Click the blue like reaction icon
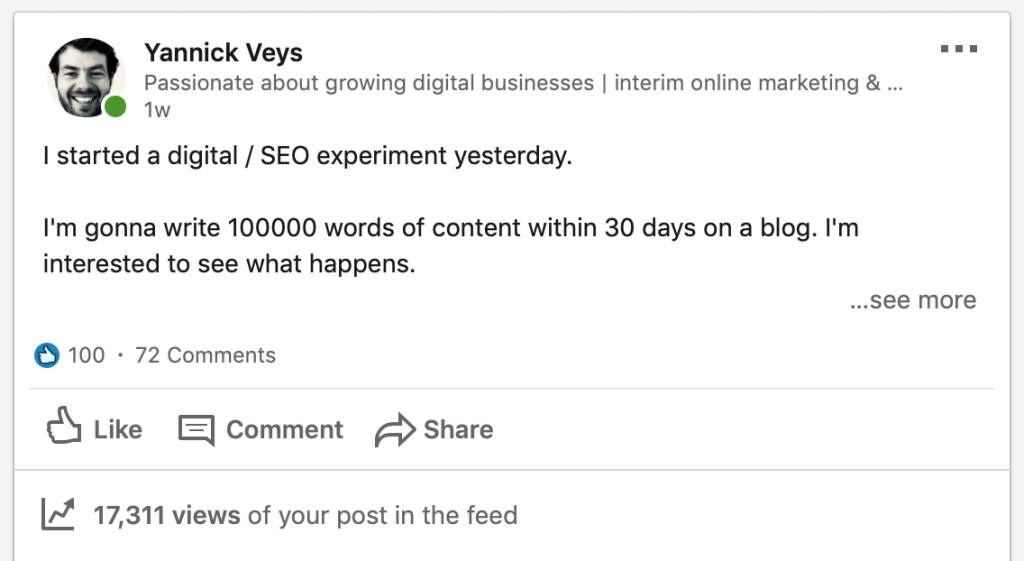The width and height of the screenshot is (1024, 561). pyautogui.click(x=46, y=355)
